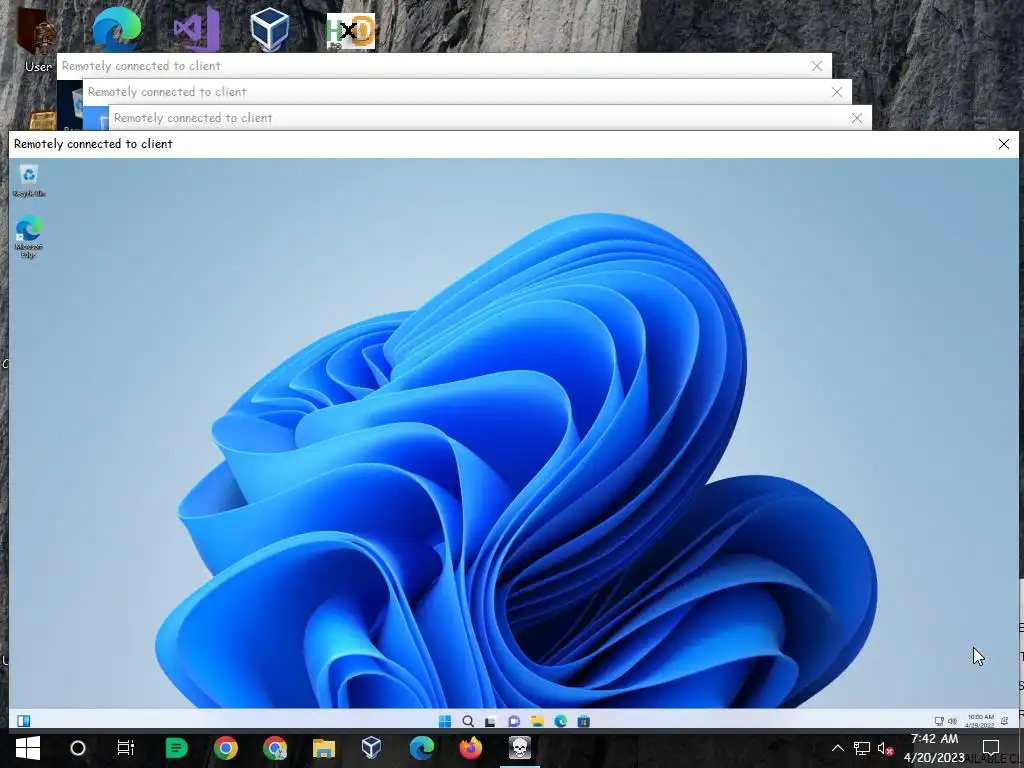The width and height of the screenshot is (1024, 768).
Task: Open HxD hex editor desktop shortcut
Action: pyautogui.click(x=351, y=31)
